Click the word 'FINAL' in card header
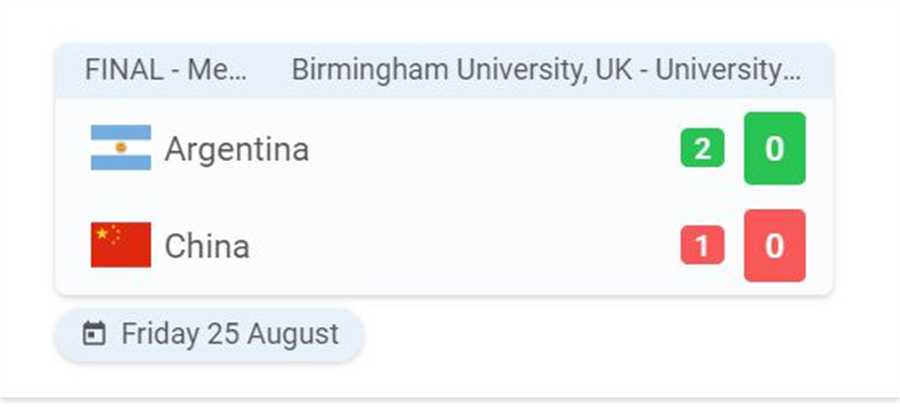Viewport: 900px width, 407px height. (x=124, y=71)
